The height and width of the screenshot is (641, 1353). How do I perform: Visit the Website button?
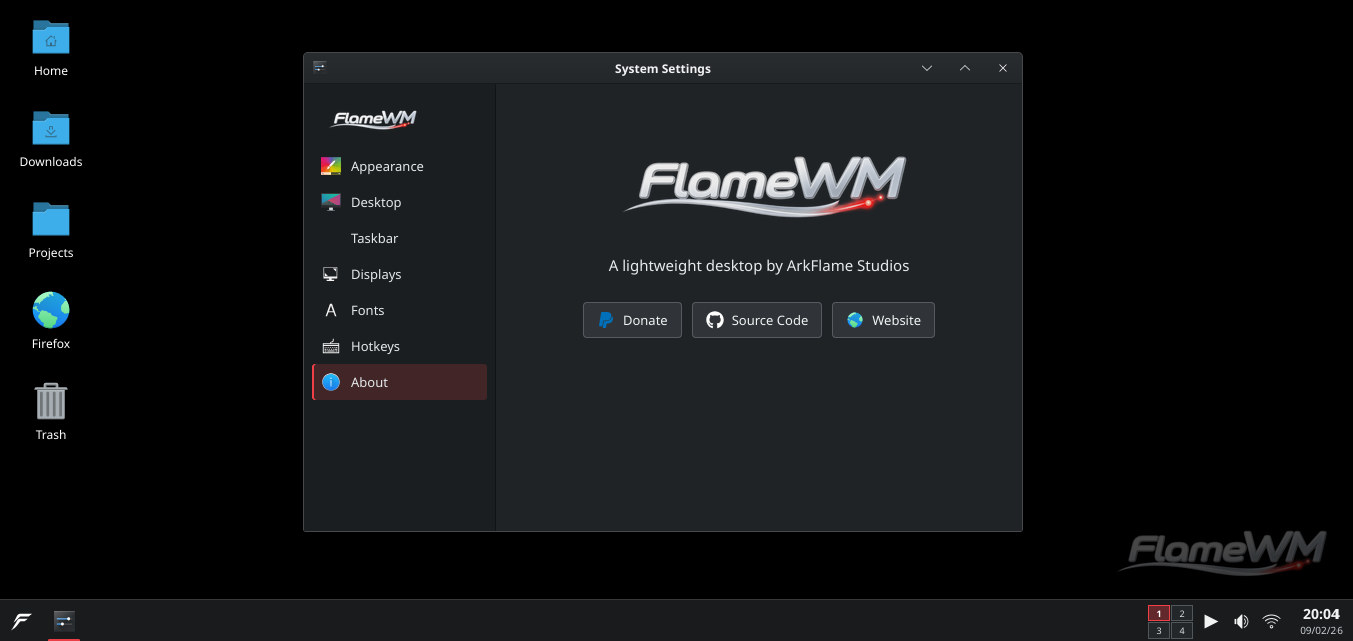[x=883, y=320]
